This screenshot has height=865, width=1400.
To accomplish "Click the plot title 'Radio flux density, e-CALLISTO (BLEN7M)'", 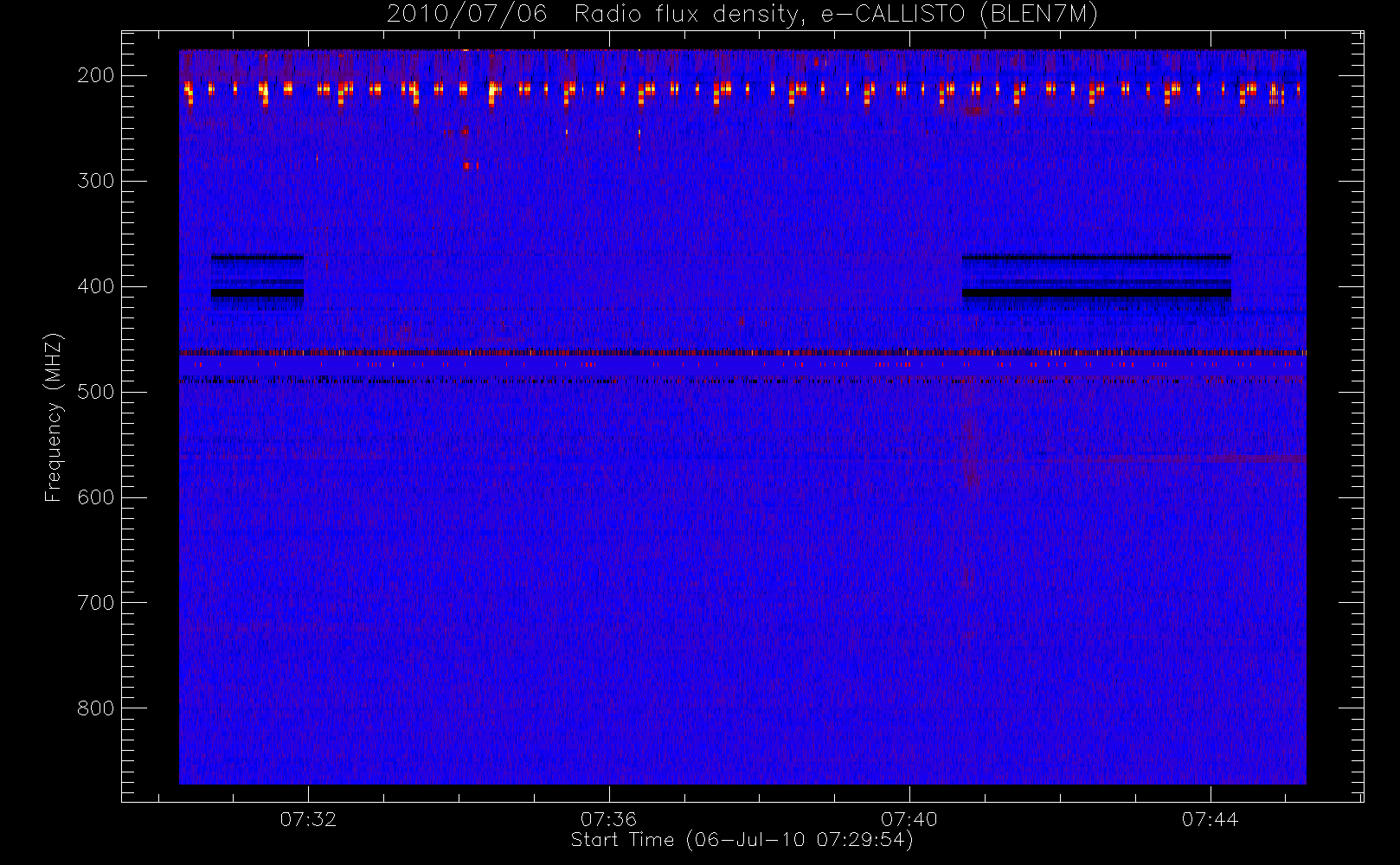I will (x=835, y=15).
